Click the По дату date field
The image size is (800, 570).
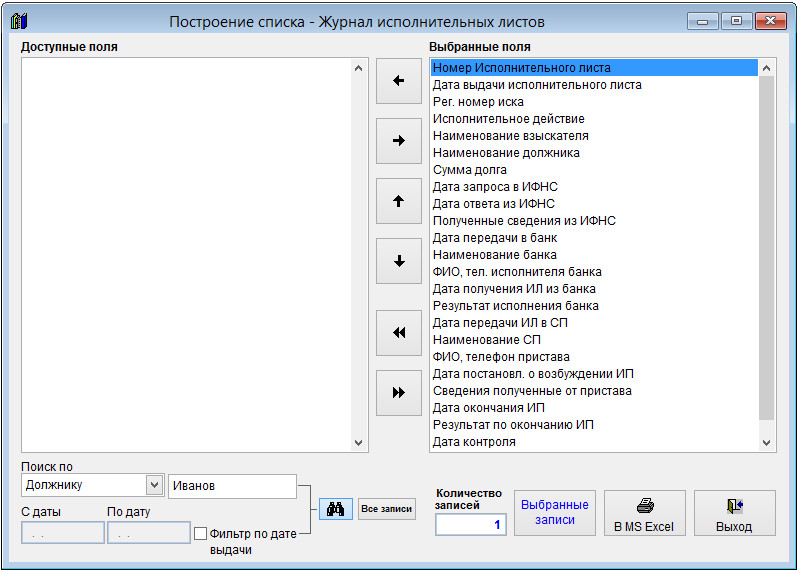tap(148, 533)
